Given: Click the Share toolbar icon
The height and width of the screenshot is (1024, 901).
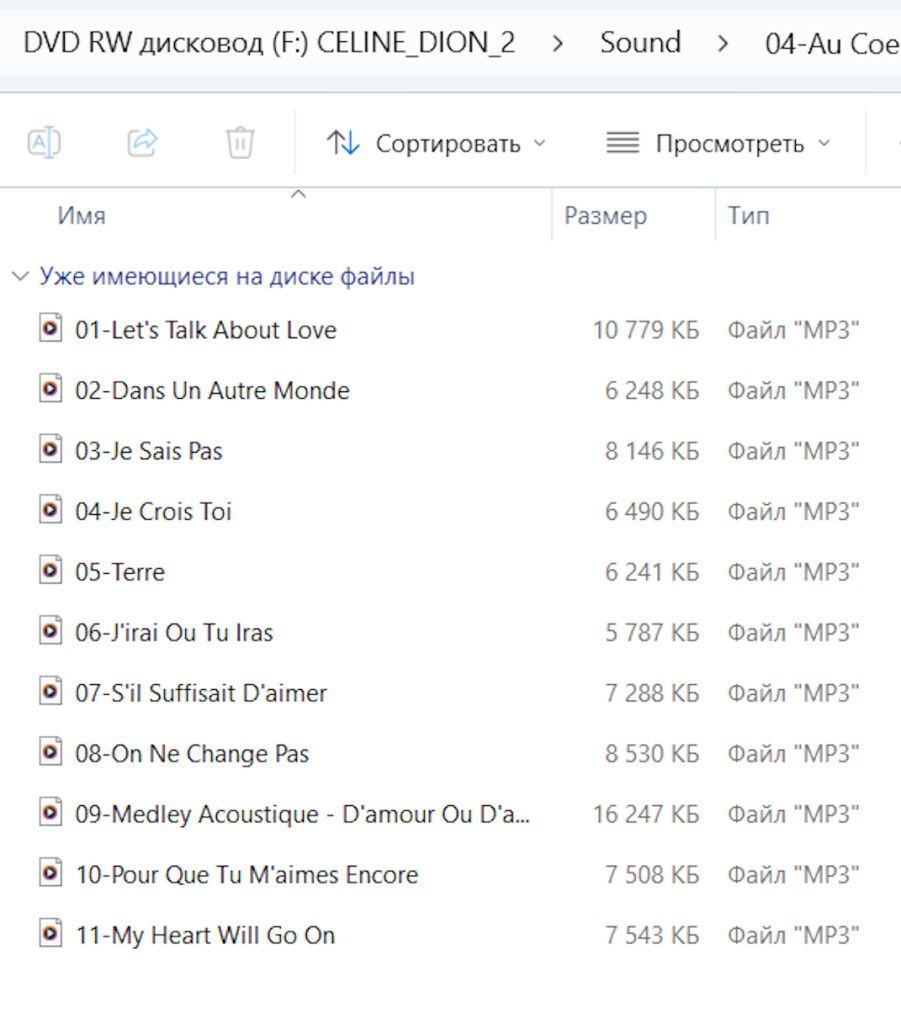Looking at the screenshot, I should [142, 142].
